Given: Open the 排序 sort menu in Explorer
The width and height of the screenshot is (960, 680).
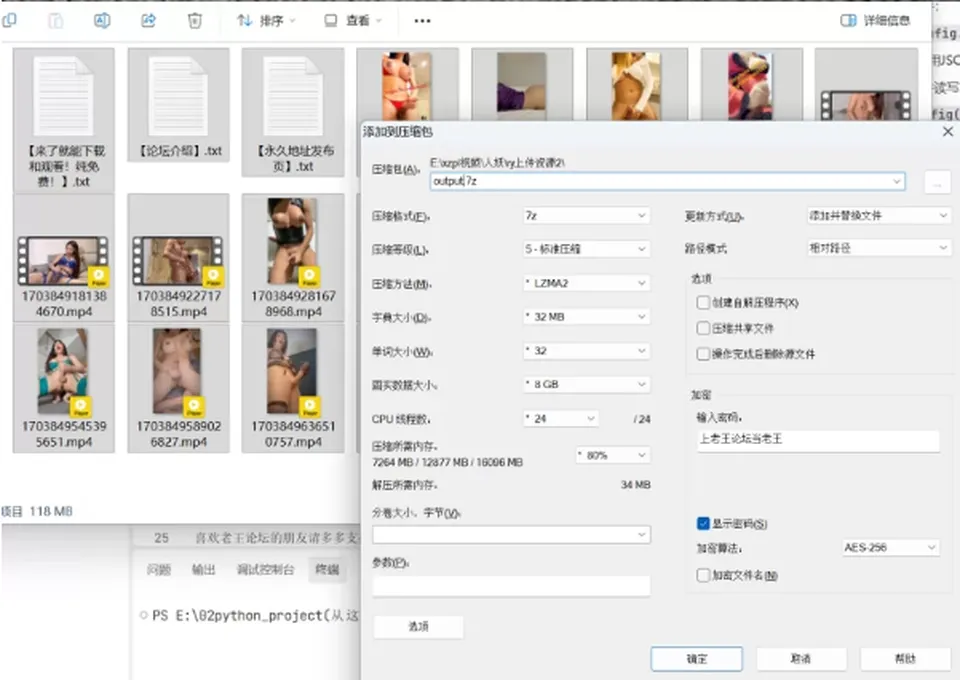Looking at the screenshot, I should pyautogui.click(x=266, y=21).
